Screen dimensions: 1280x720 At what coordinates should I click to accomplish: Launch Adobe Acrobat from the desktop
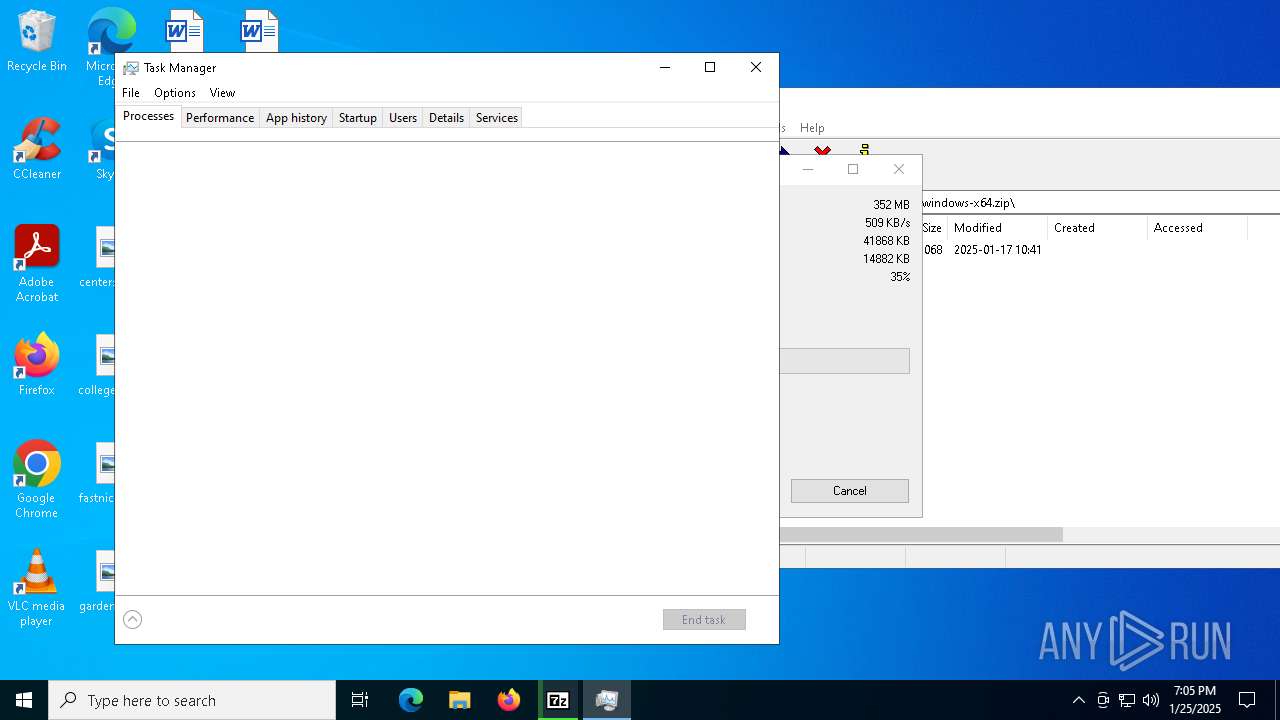click(x=36, y=263)
